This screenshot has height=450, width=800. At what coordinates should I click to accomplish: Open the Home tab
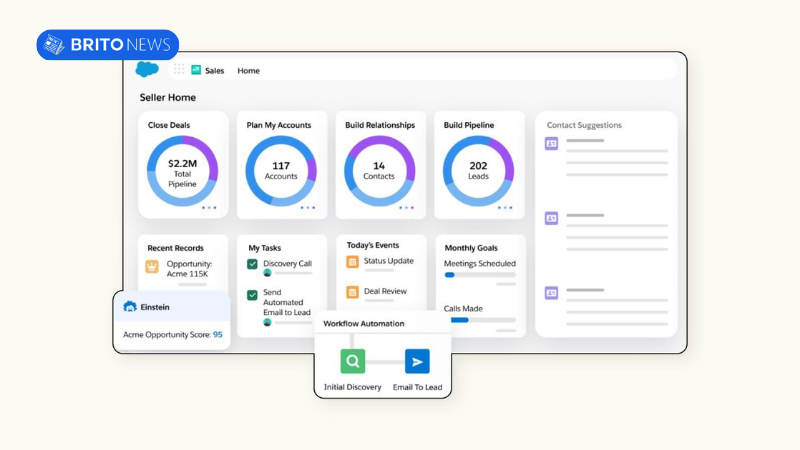coord(248,71)
